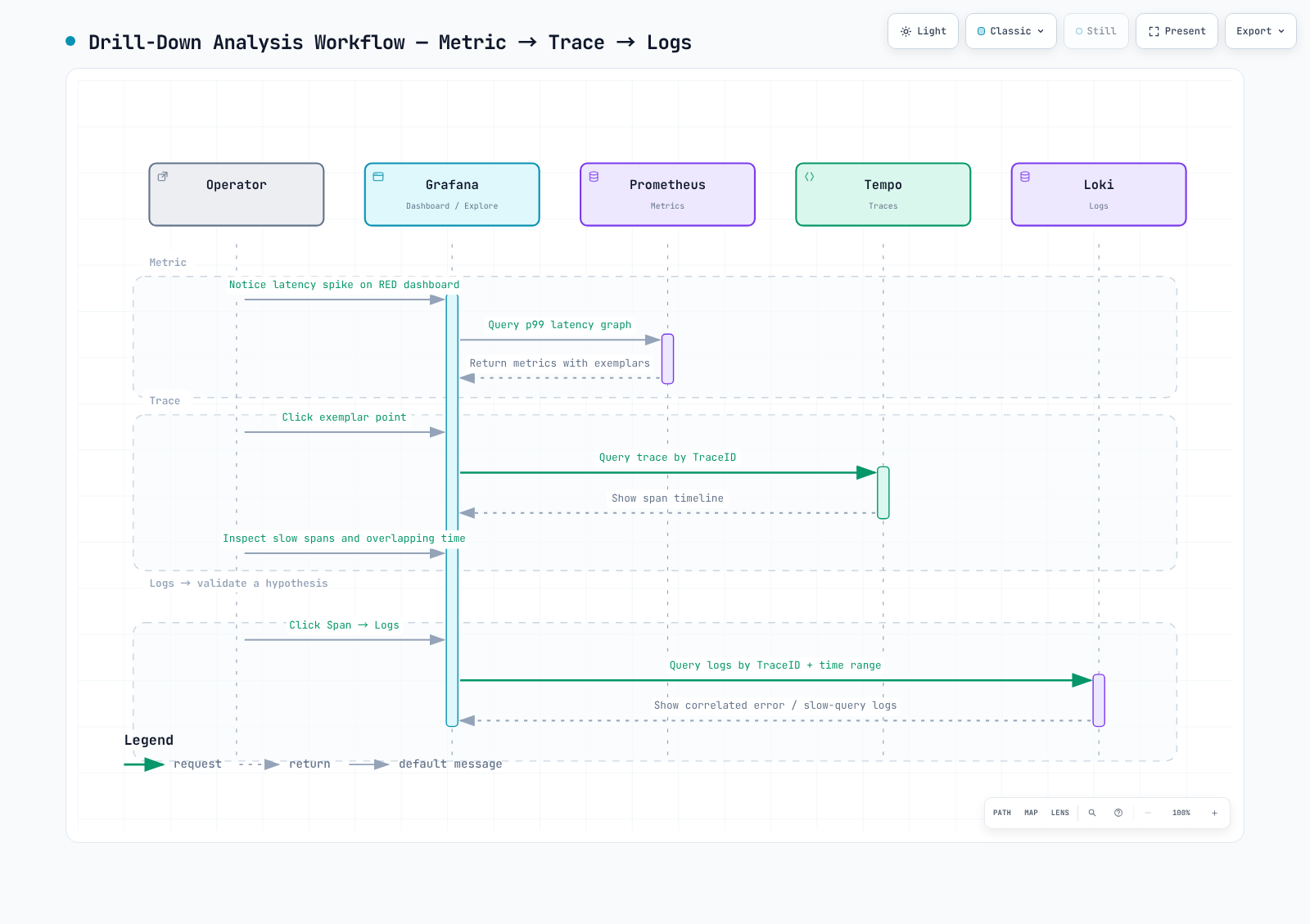Click the search magnifier icon in zoom toolbar
Screen dimensions: 1310x924
pyautogui.click(x=1091, y=813)
